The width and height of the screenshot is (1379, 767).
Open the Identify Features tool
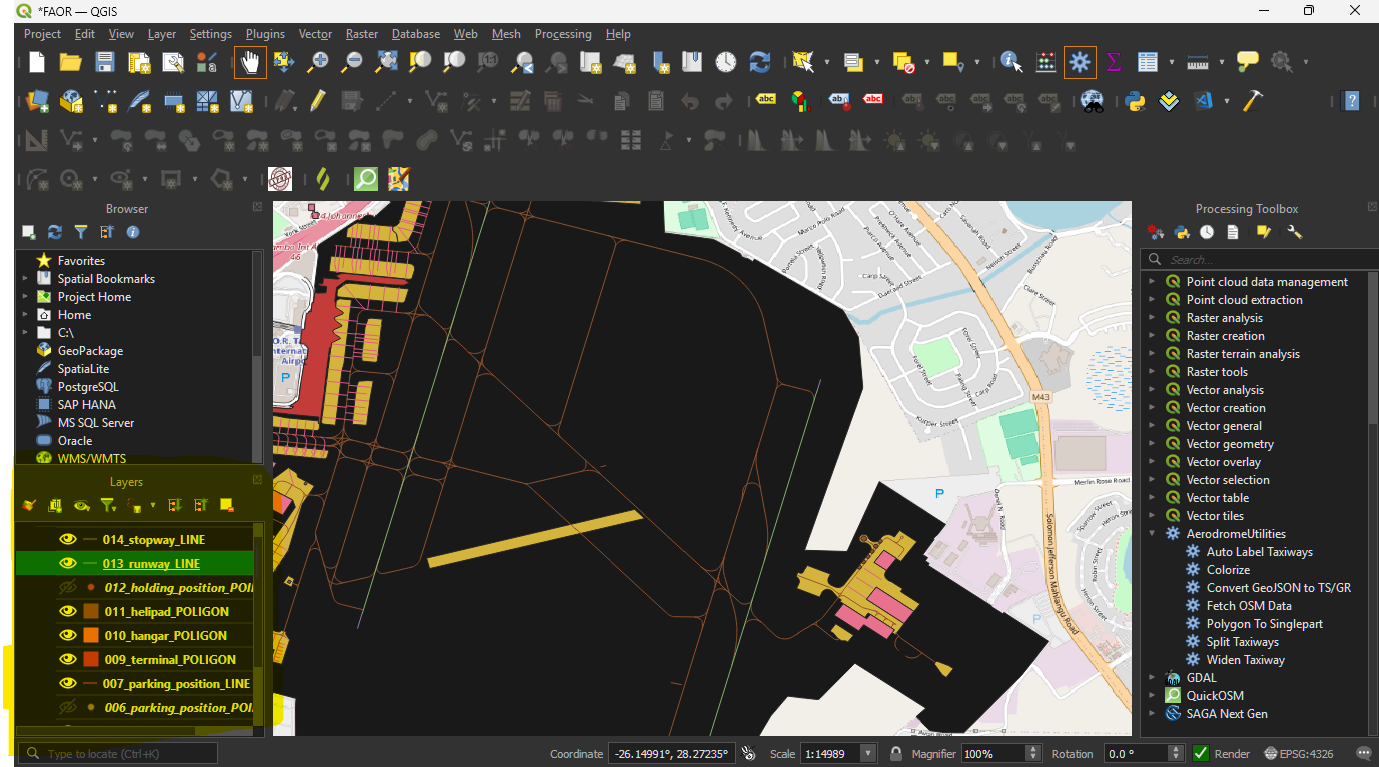click(1011, 62)
